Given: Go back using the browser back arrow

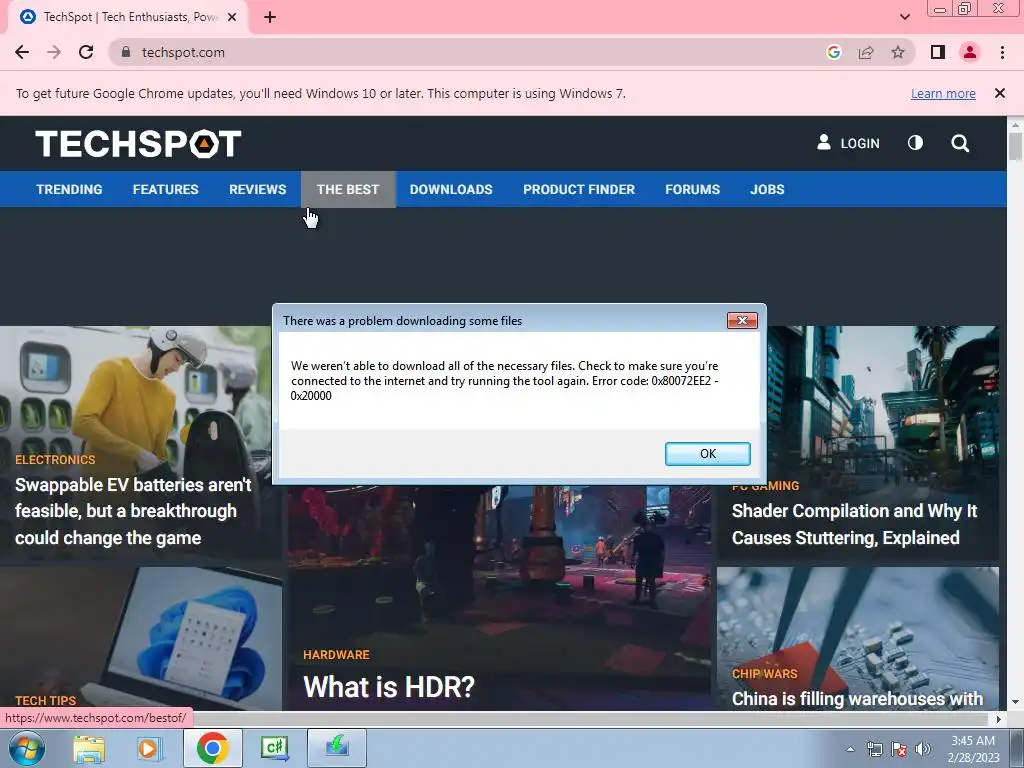Looking at the screenshot, I should (22, 52).
